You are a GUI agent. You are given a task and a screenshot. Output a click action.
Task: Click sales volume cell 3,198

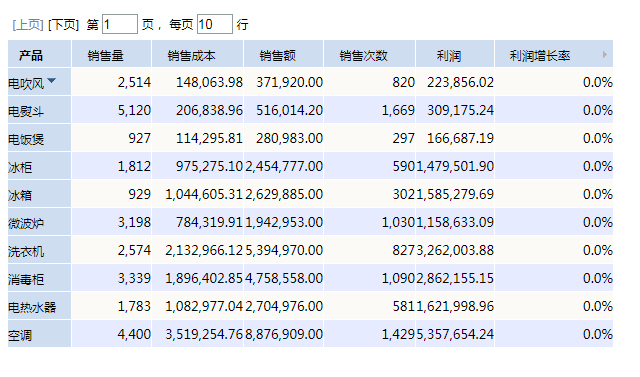click(111, 222)
